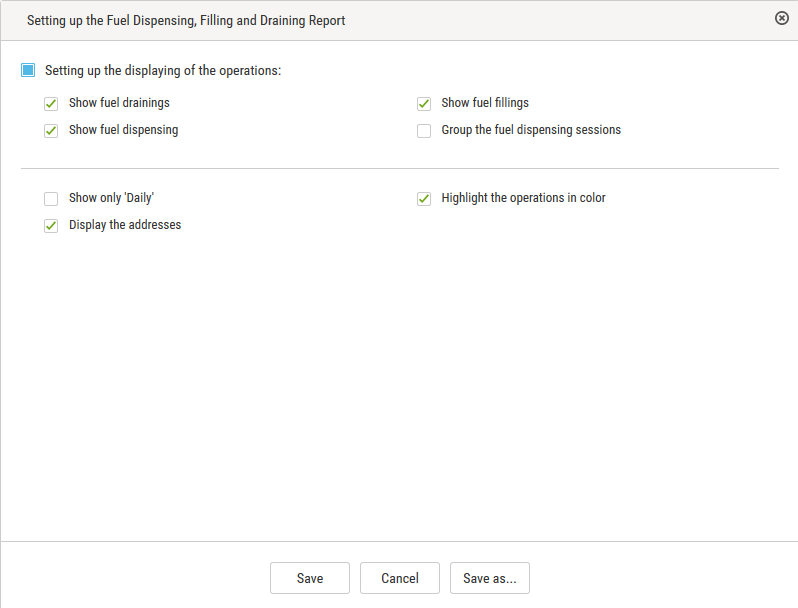Click the dialog title bar text
The height and width of the screenshot is (608, 798).
pyautogui.click(x=186, y=20)
